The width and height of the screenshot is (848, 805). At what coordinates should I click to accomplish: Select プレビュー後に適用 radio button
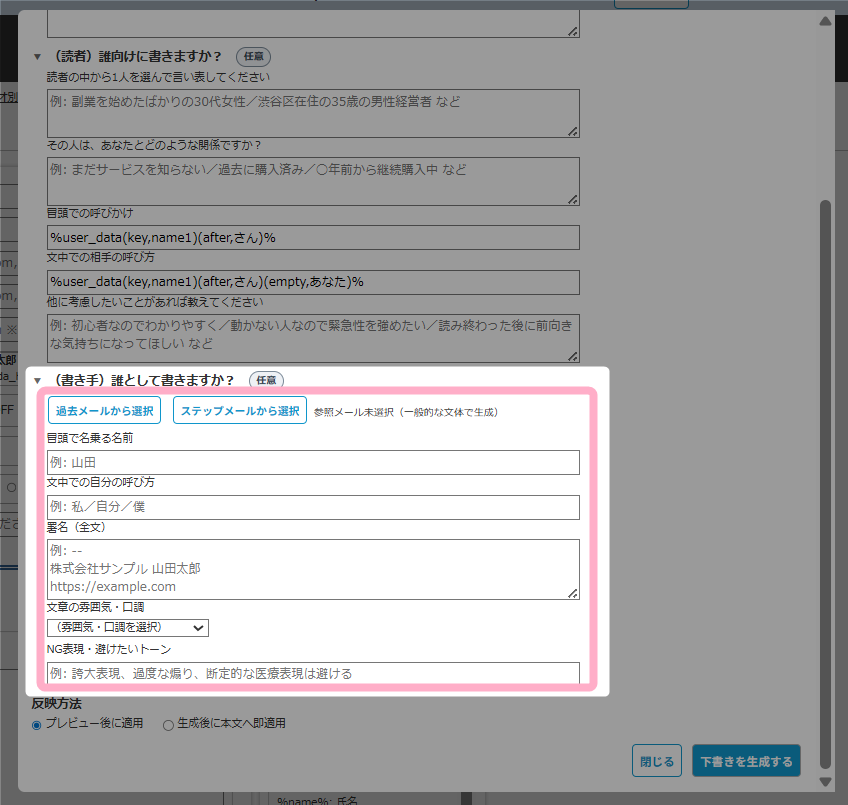click(x=37, y=724)
